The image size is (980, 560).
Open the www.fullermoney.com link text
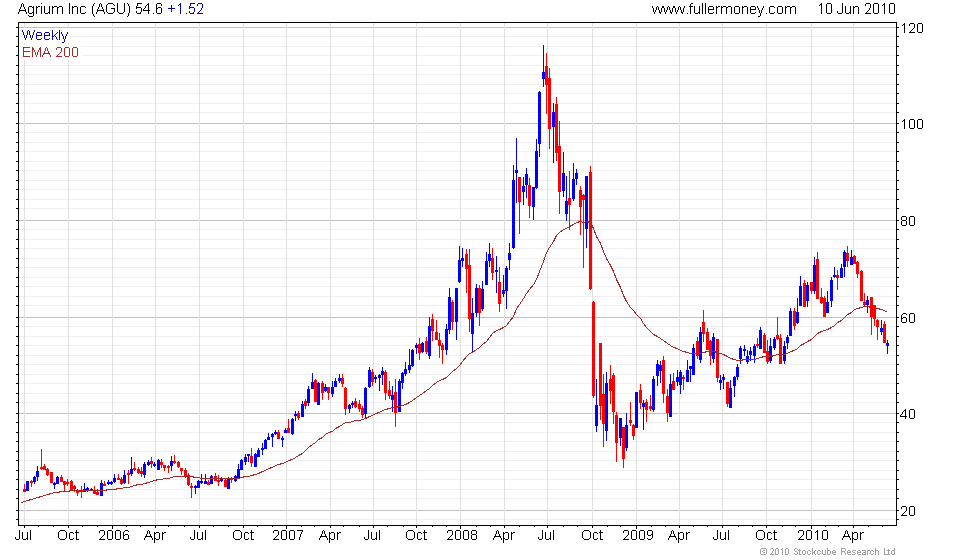click(724, 9)
